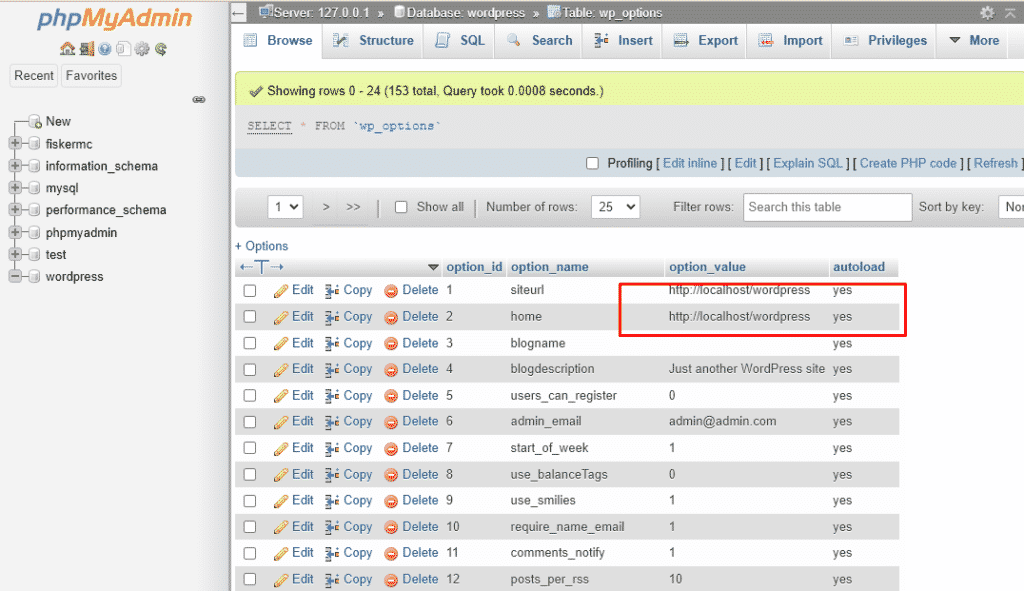Click the Filter rows search field
This screenshot has height=591, width=1024.
[x=827, y=207]
